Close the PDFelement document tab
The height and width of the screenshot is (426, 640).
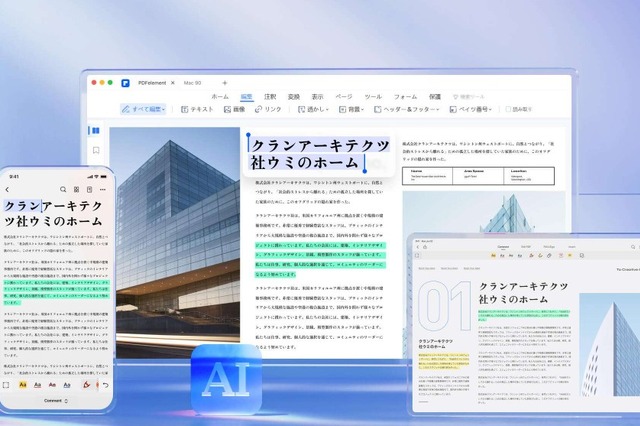(173, 83)
